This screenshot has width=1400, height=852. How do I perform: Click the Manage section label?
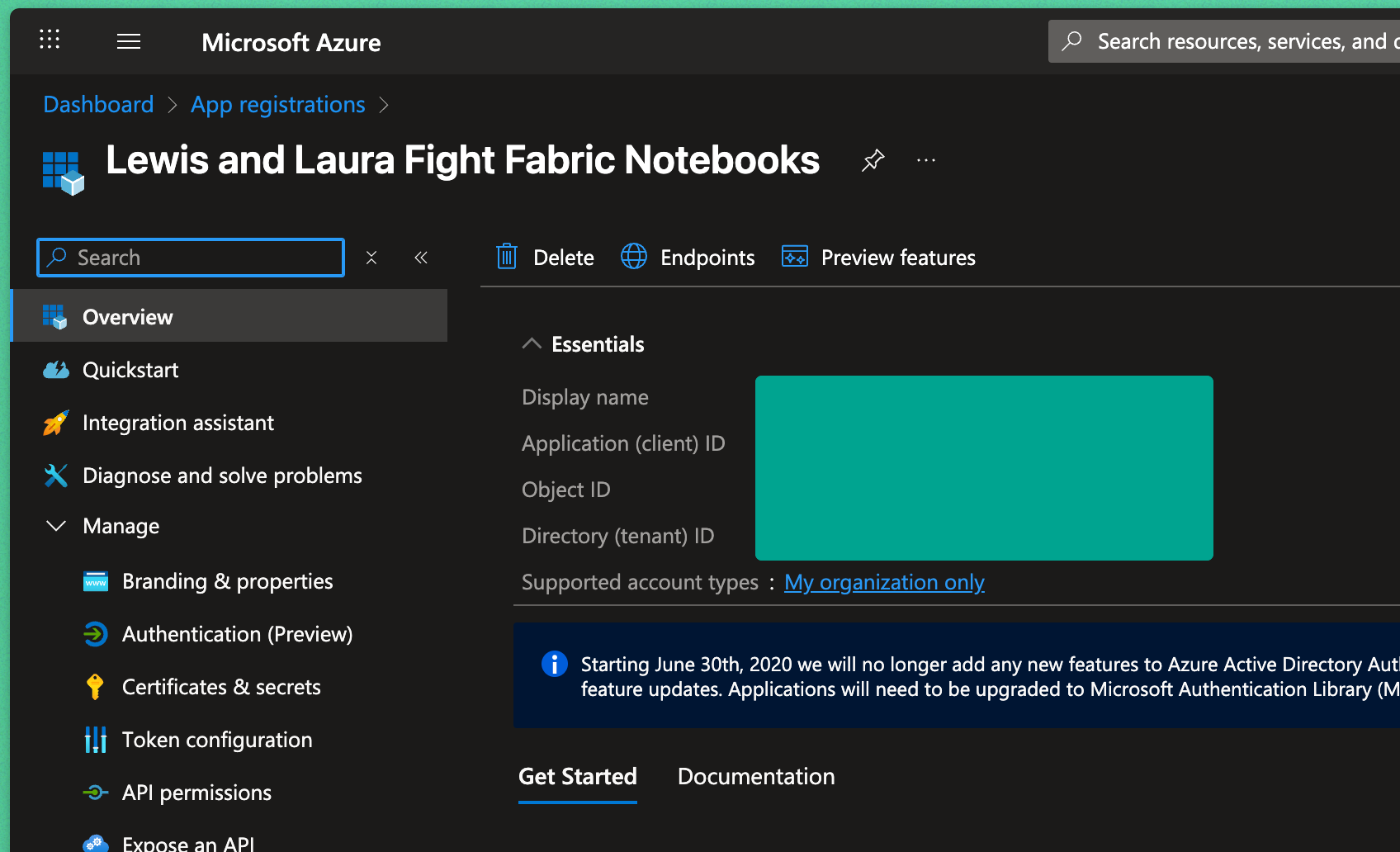[121, 526]
